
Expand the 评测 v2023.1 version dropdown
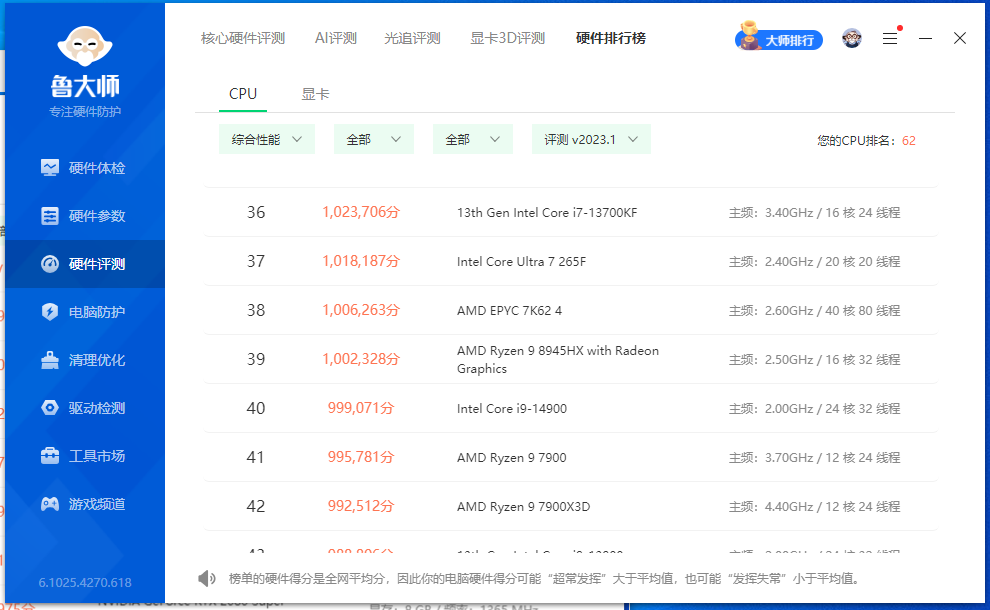click(591, 140)
